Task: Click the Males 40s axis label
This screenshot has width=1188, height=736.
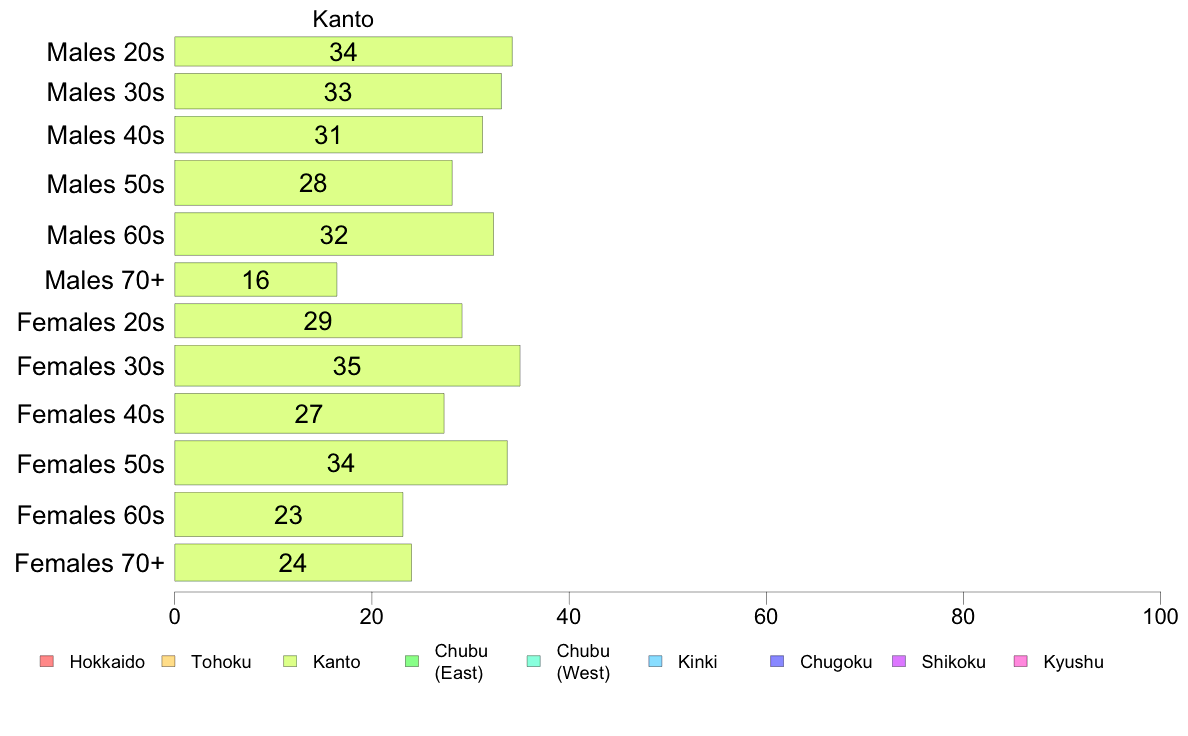Action: coord(105,135)
